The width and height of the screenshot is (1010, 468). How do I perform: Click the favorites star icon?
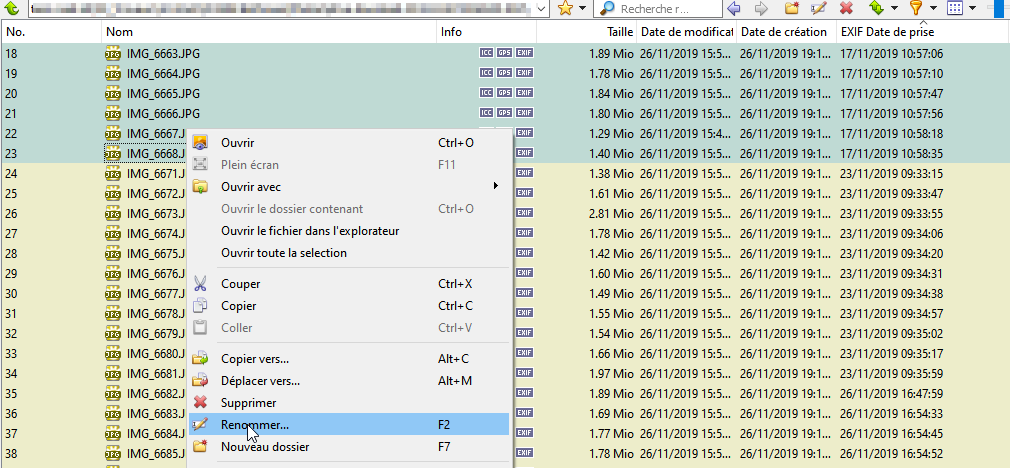(565, 9)
